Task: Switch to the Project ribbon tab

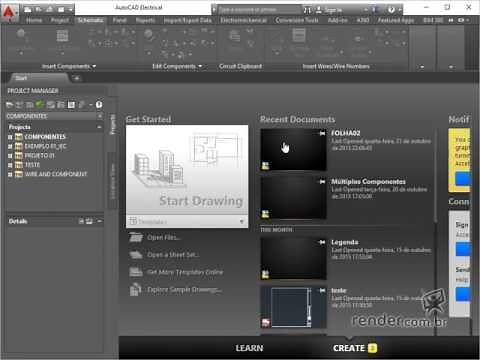Action: pyautogui.click(x=60, y=20)
